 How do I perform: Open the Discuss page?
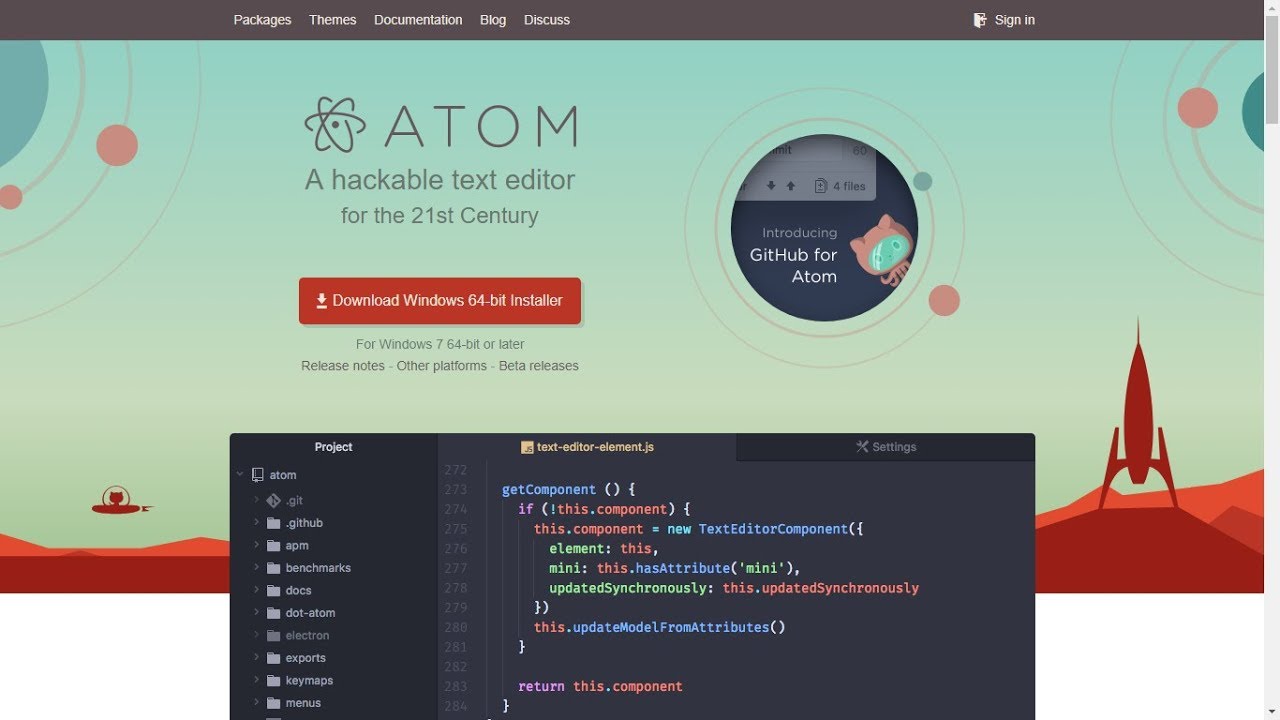(x=547, y=20)
